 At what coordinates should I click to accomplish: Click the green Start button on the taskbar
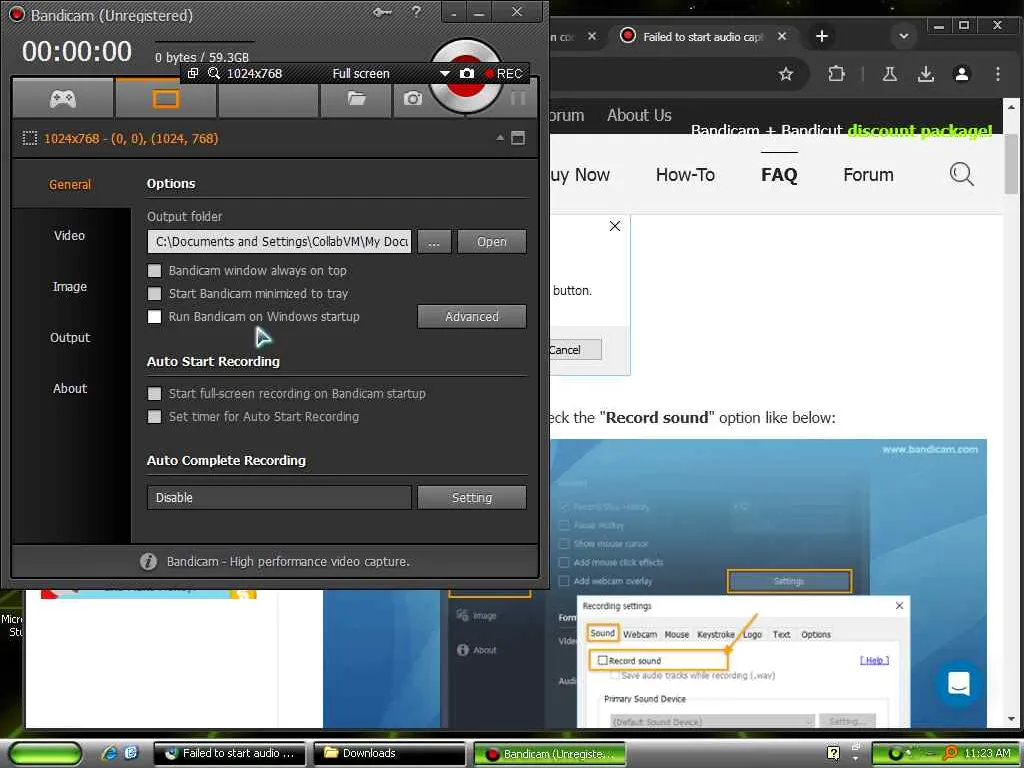coord(45,753)
